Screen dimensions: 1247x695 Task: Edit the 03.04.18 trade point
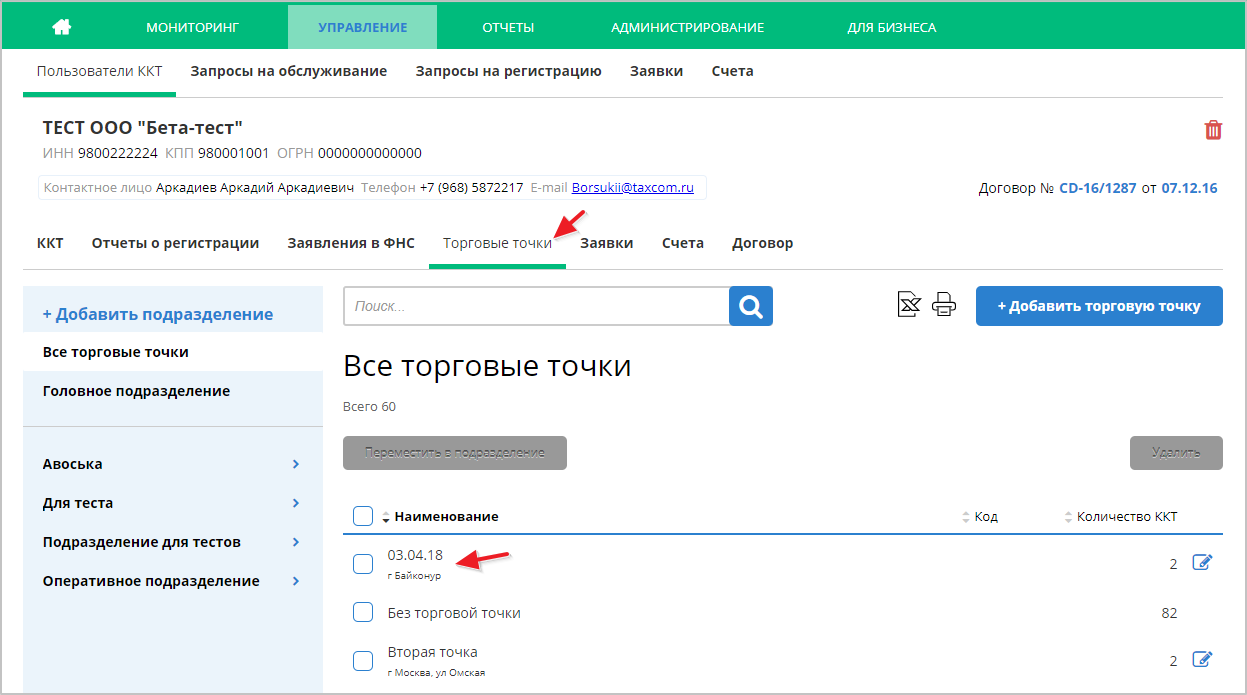pyautogui.click(x=1203, y=563)
